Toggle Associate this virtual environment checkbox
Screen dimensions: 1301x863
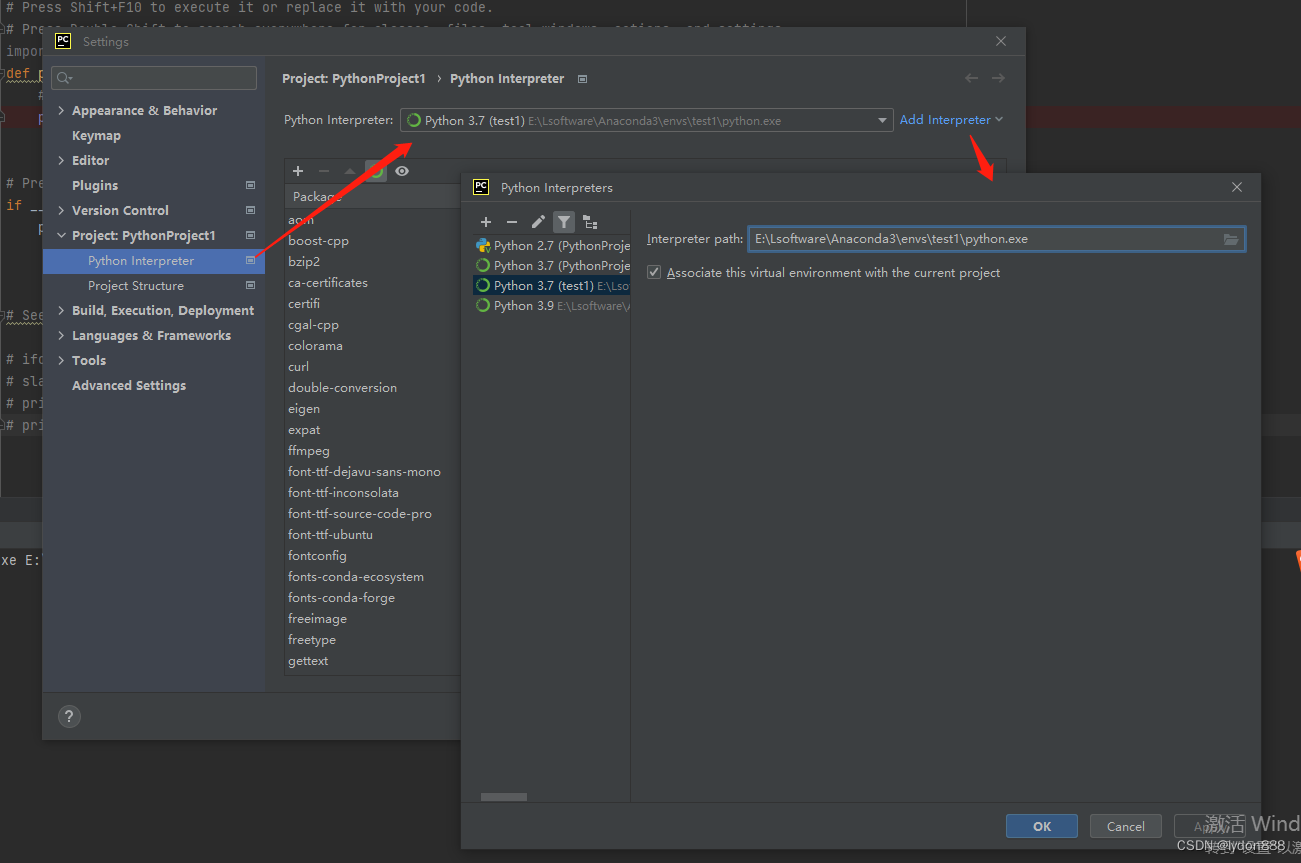click(654, 272)
